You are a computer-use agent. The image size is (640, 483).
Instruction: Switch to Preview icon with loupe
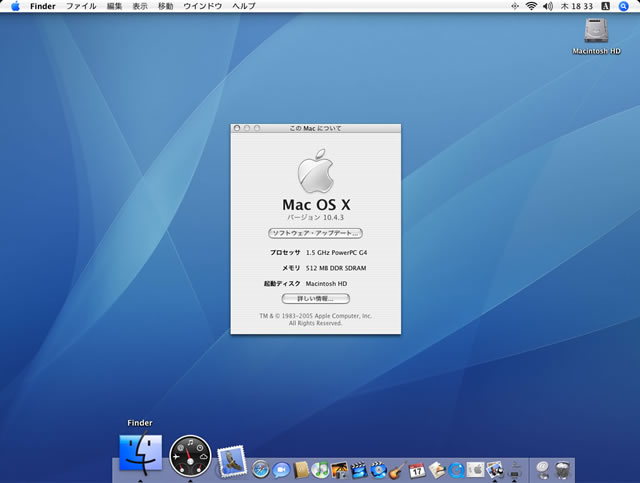pos(495,470)
